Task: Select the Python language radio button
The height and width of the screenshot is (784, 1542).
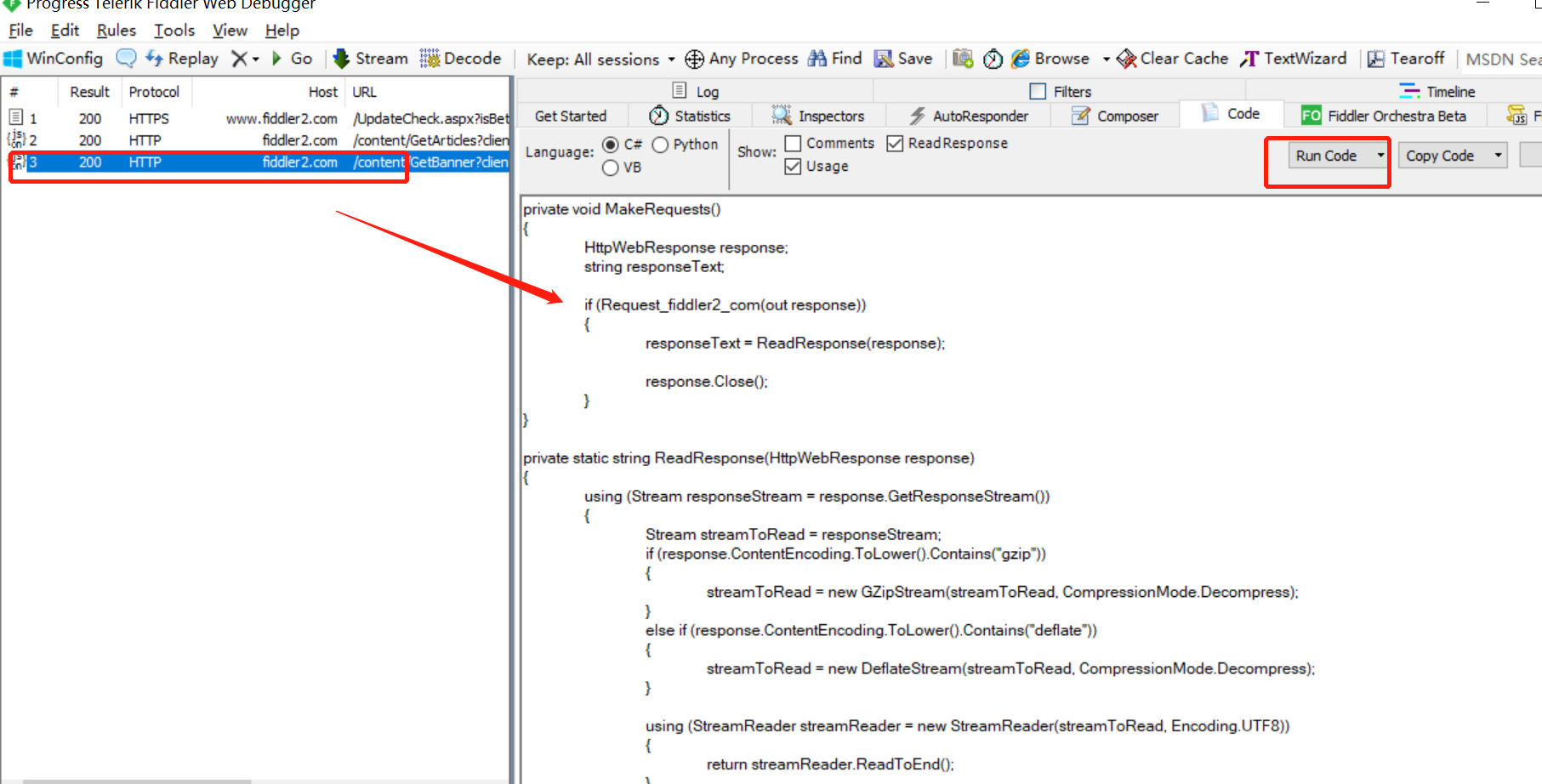Action: coord(660,145)
